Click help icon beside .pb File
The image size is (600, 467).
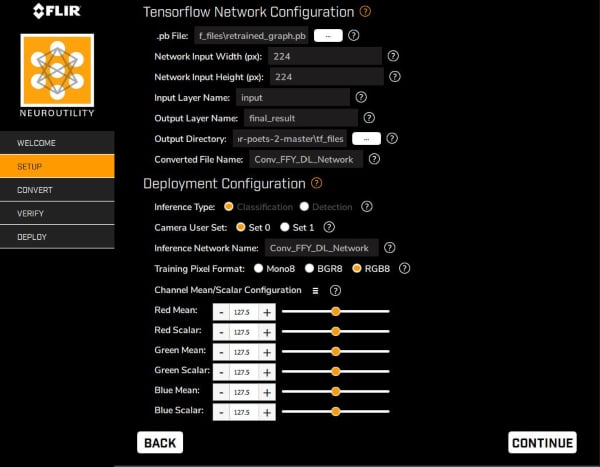pyautogui.click(x=354, y=36)
